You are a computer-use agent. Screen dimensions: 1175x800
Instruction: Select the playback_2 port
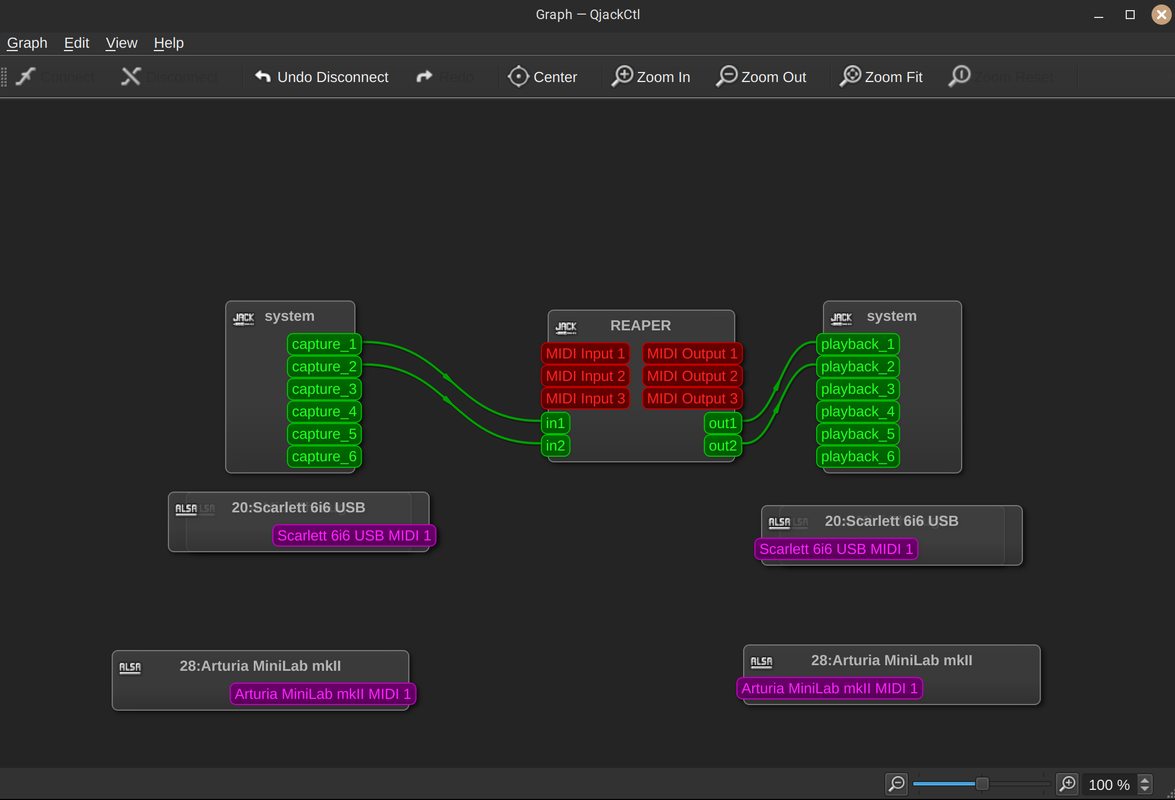coord(858,366)
